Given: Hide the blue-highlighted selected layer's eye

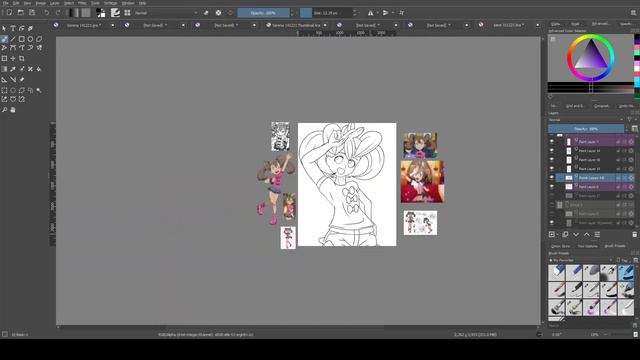Looking at the screenshot, I should point(552,178).
